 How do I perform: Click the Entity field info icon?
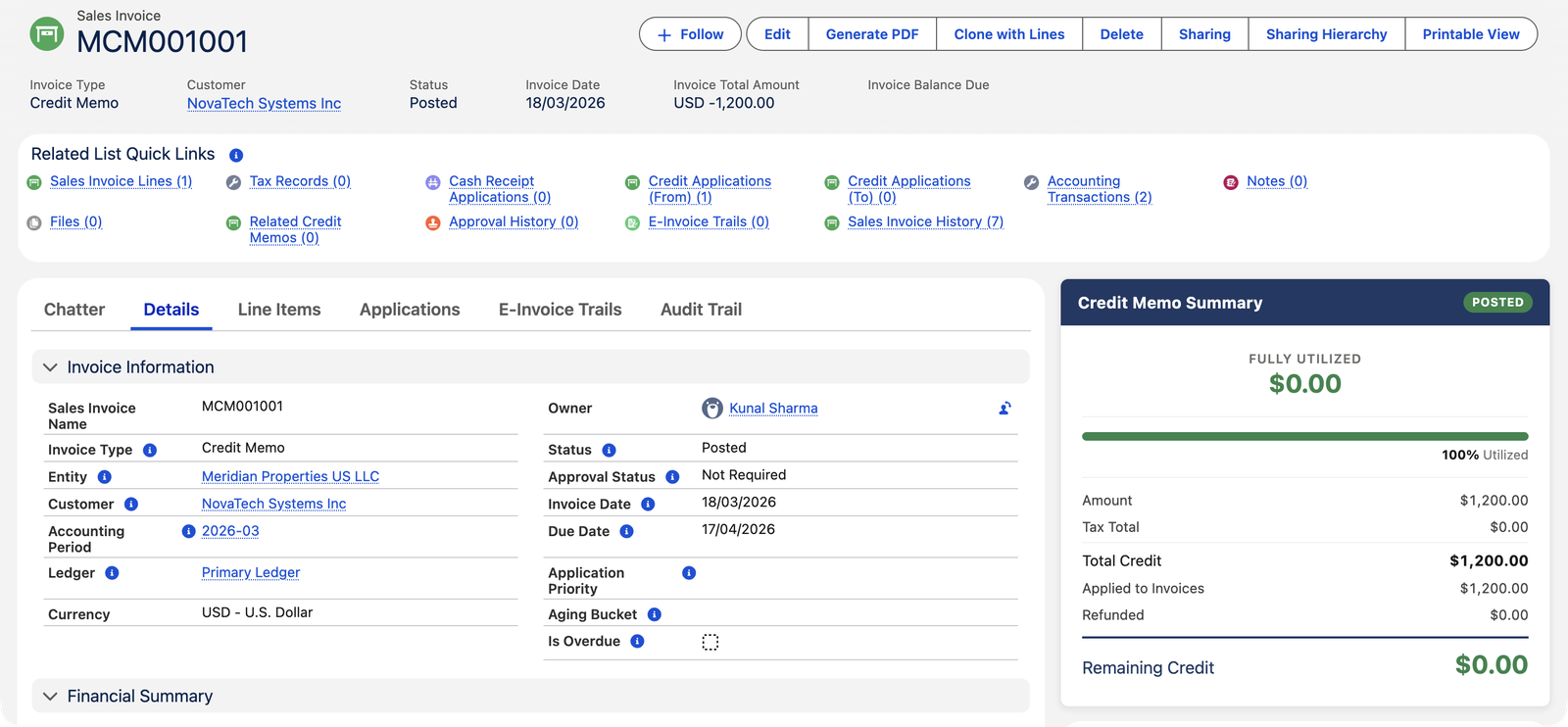[x=105, y=477]
